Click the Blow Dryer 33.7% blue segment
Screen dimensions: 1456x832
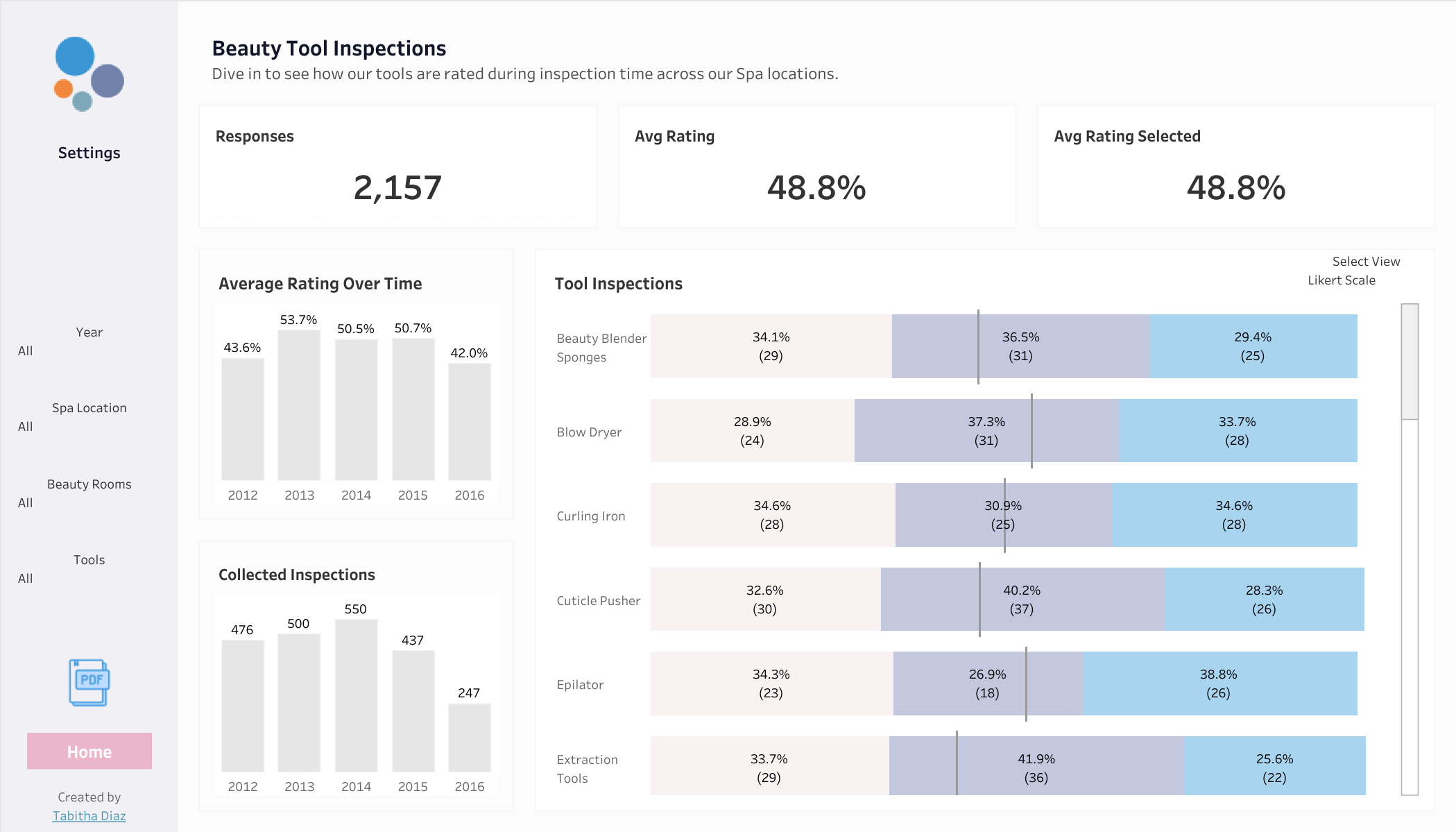pyautogui.click(x=1237, y=431)
